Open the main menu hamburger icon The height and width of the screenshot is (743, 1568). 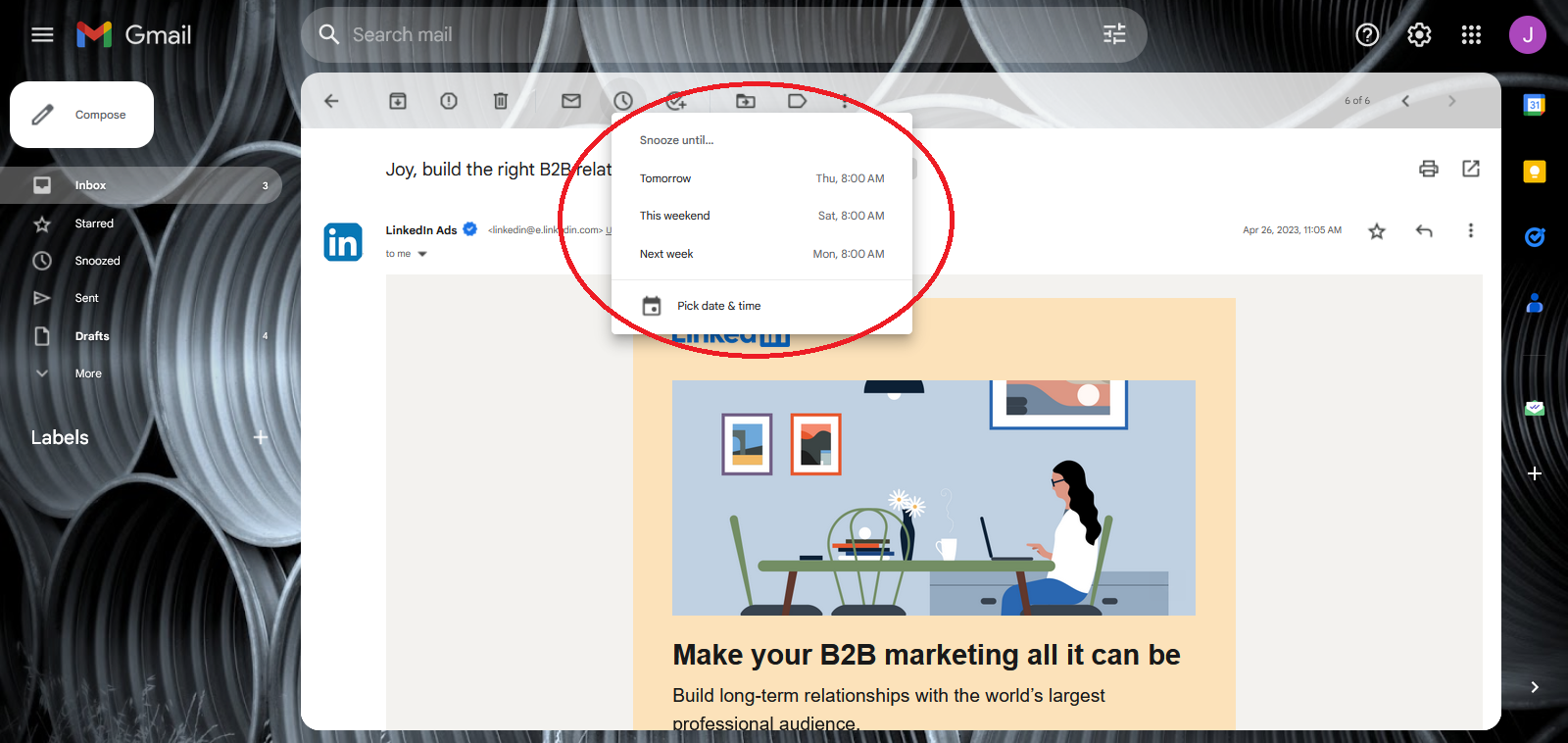pos(42,35)
